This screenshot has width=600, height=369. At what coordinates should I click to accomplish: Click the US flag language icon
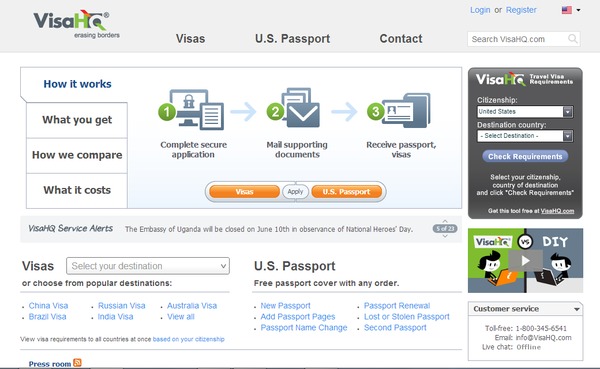click(x=567, y=10)
